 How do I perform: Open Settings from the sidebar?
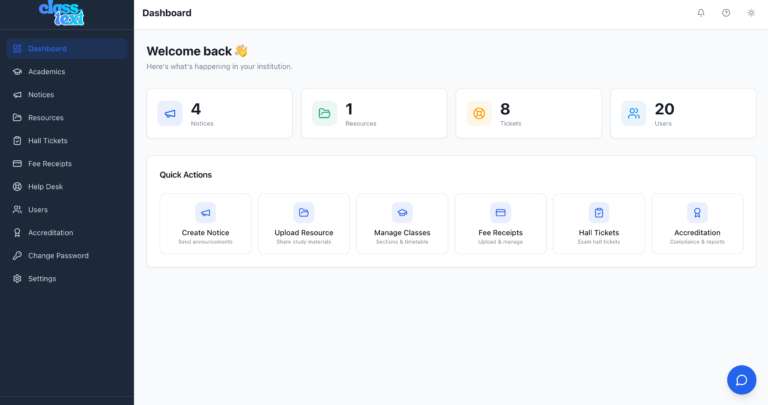tap(42, 279)
